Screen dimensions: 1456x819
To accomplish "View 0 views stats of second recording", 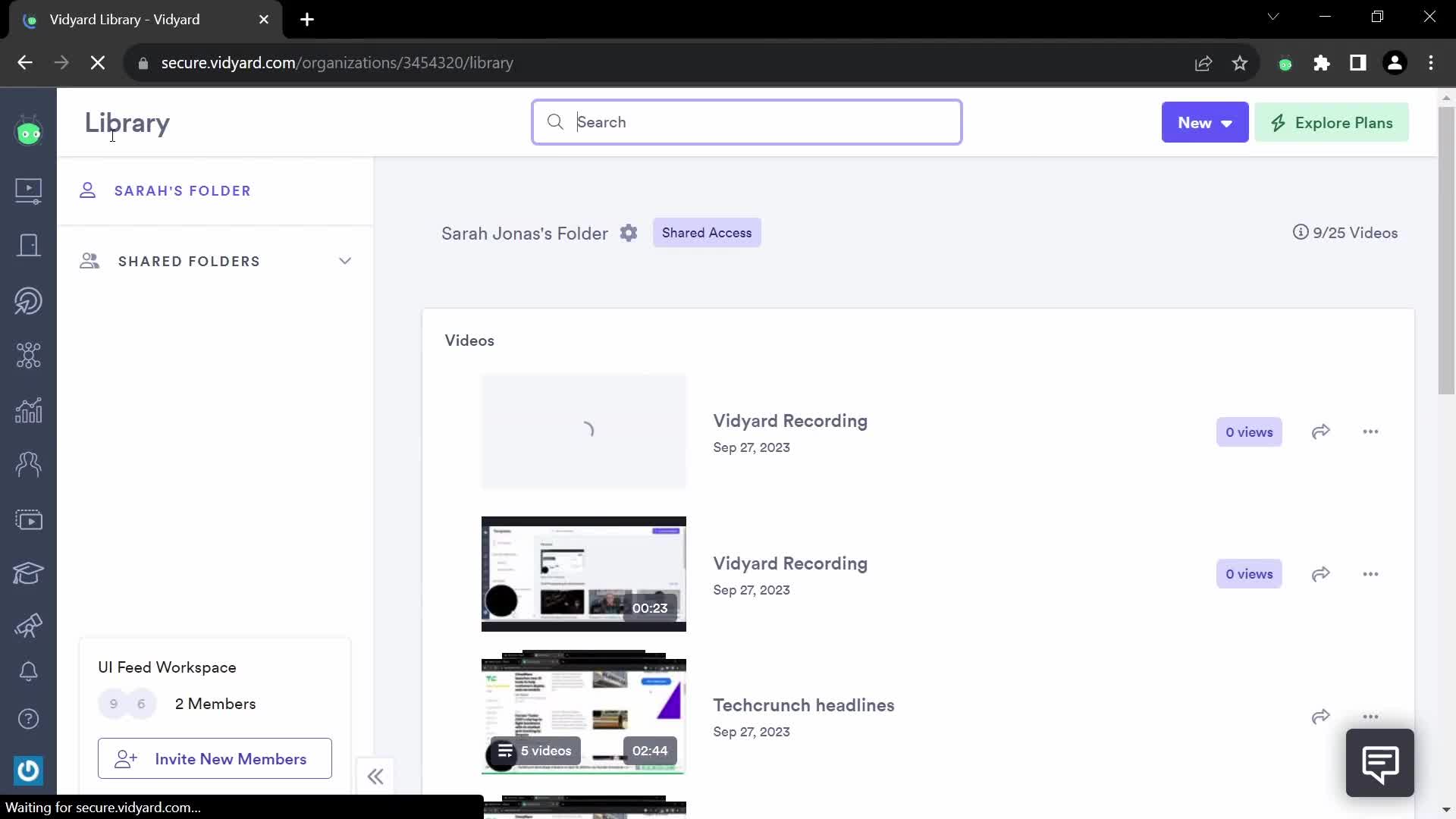I will pos(1249,574).
